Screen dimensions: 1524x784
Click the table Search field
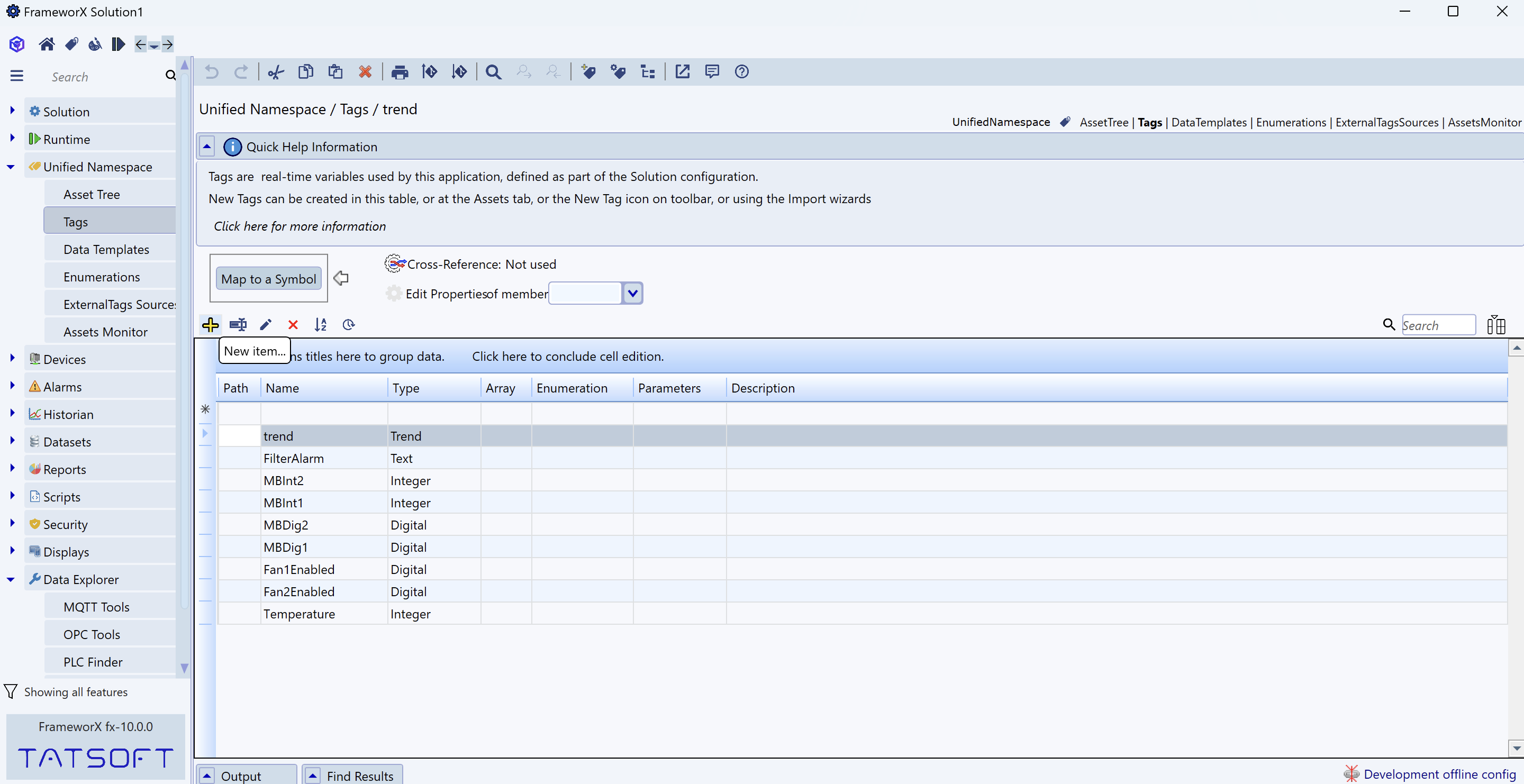click(x=1438, y=325)
